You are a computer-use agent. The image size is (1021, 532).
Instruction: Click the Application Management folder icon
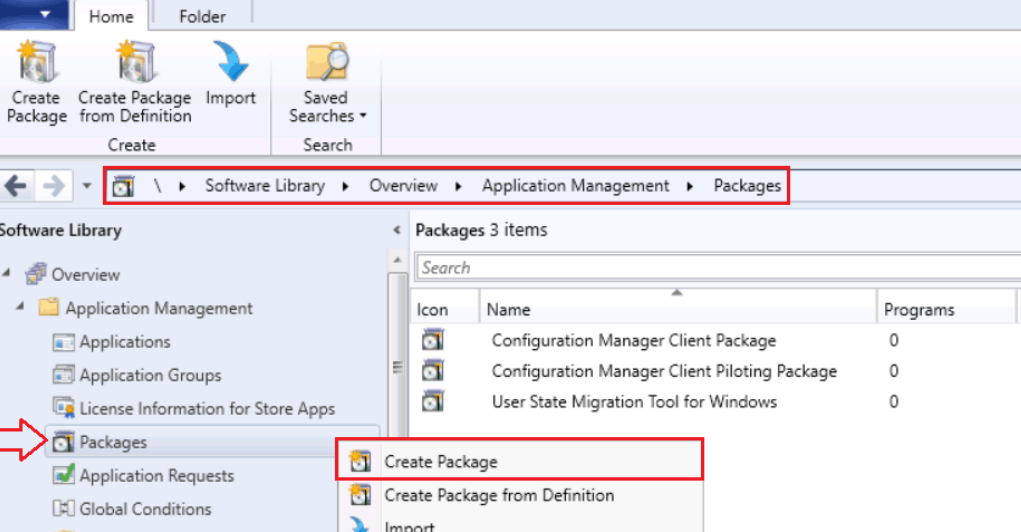coord(49,307)
